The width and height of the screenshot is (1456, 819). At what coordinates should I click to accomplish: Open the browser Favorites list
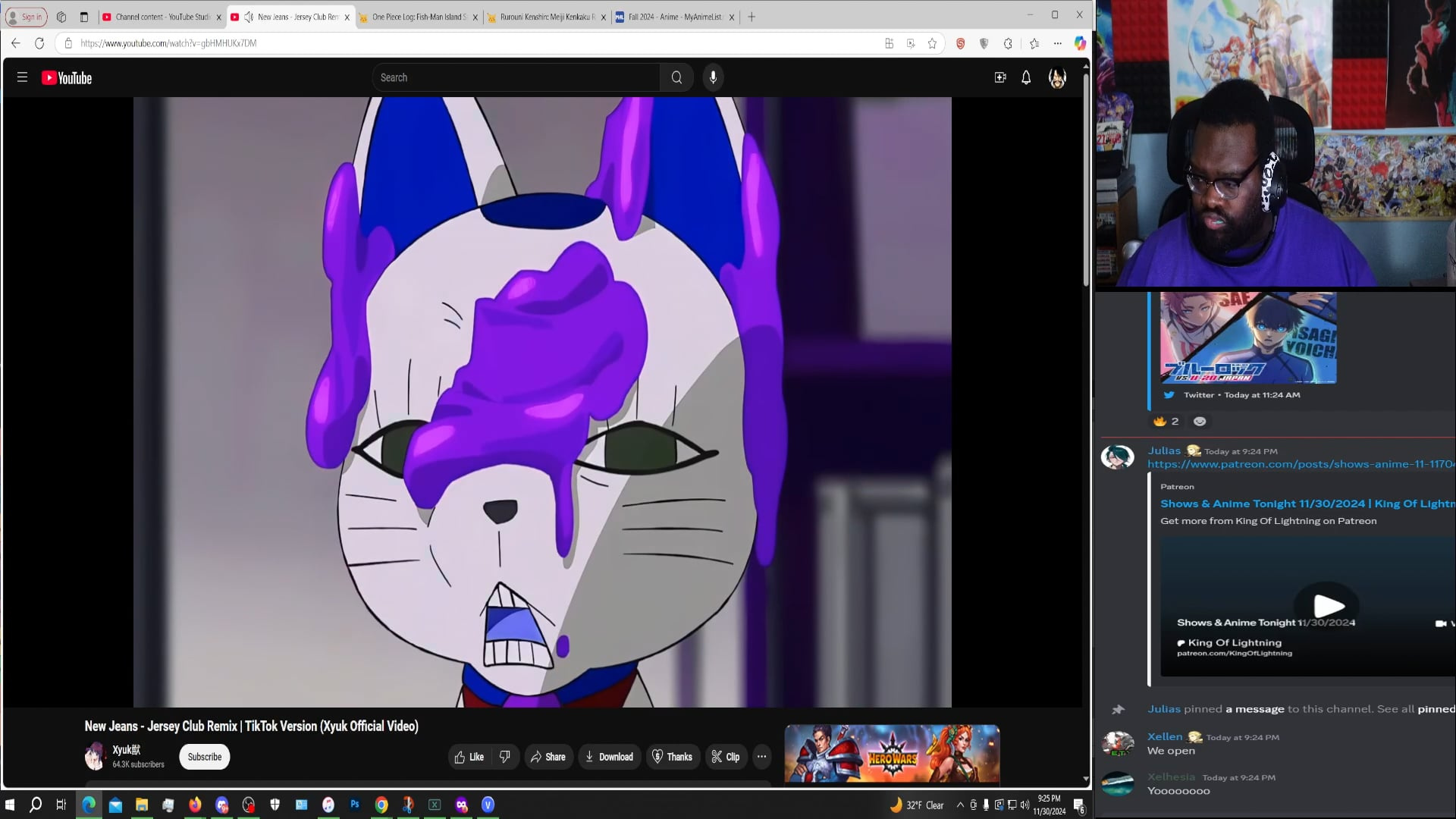pos(1034,43)
